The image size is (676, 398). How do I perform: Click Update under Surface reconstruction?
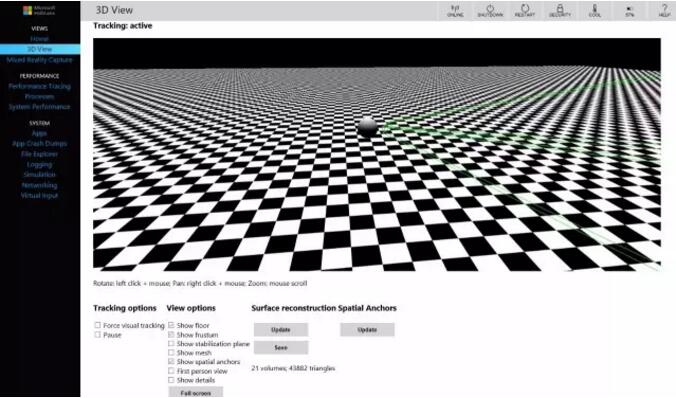click(x=281, y=329)
